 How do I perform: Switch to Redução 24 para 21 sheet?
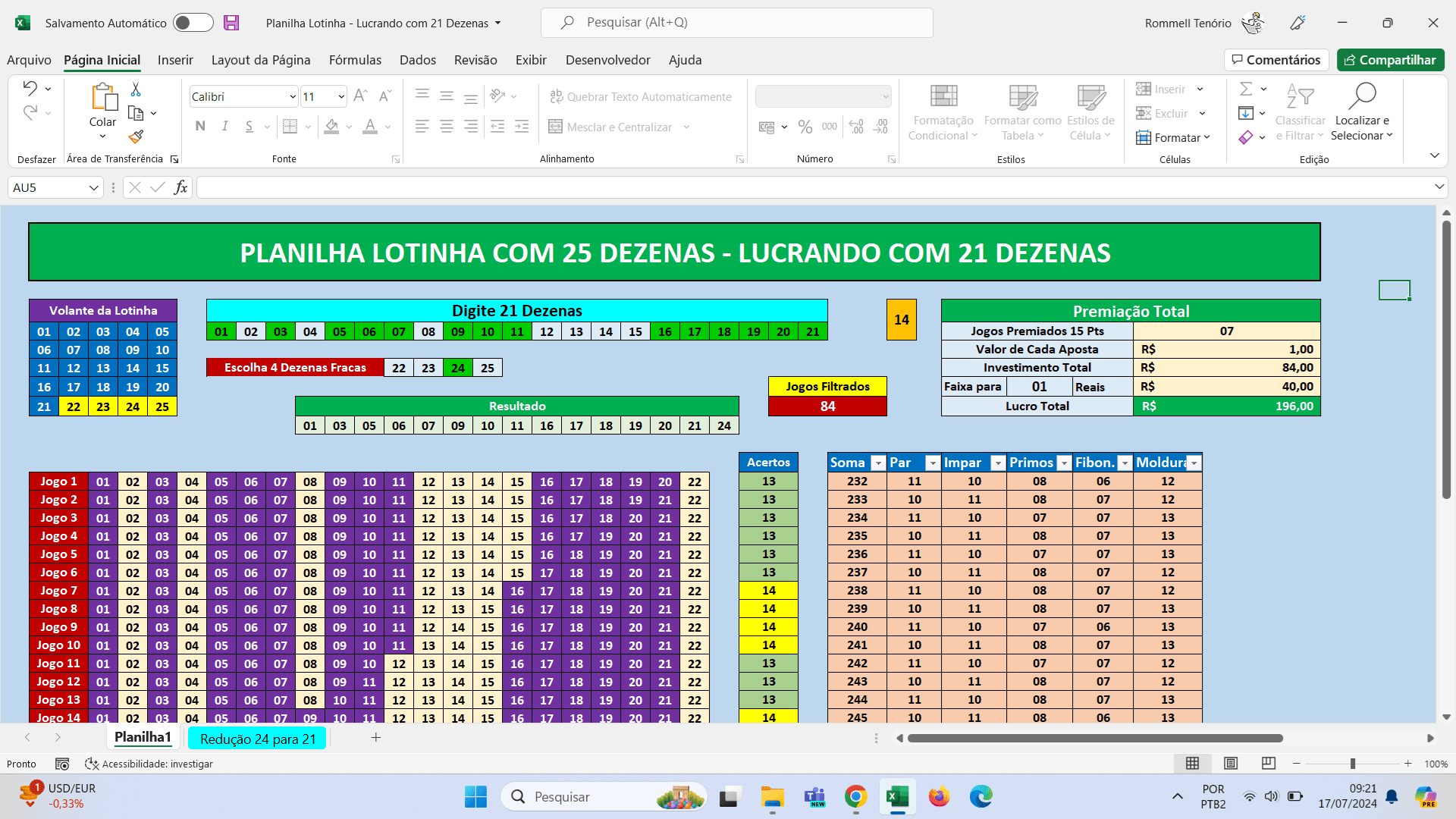click(x=257, y=739)
